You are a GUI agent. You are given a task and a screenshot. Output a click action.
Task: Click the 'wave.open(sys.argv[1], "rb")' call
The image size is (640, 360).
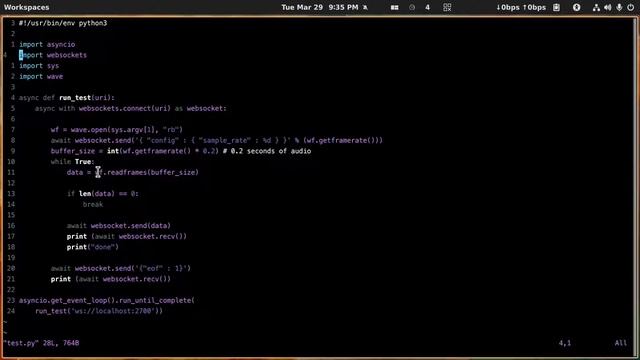point(127,129)
